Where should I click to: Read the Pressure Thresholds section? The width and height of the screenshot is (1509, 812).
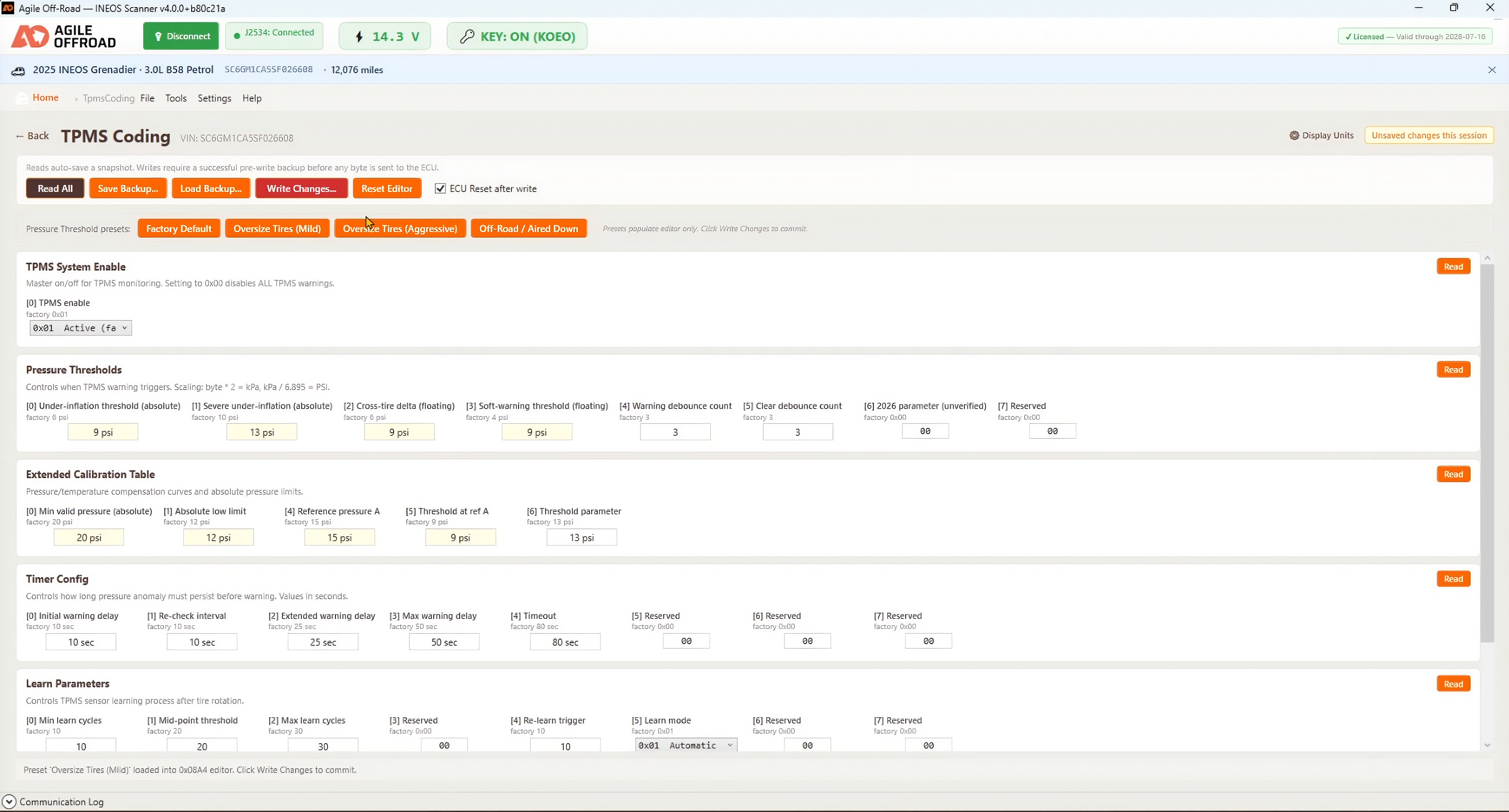coord(1453,370)
